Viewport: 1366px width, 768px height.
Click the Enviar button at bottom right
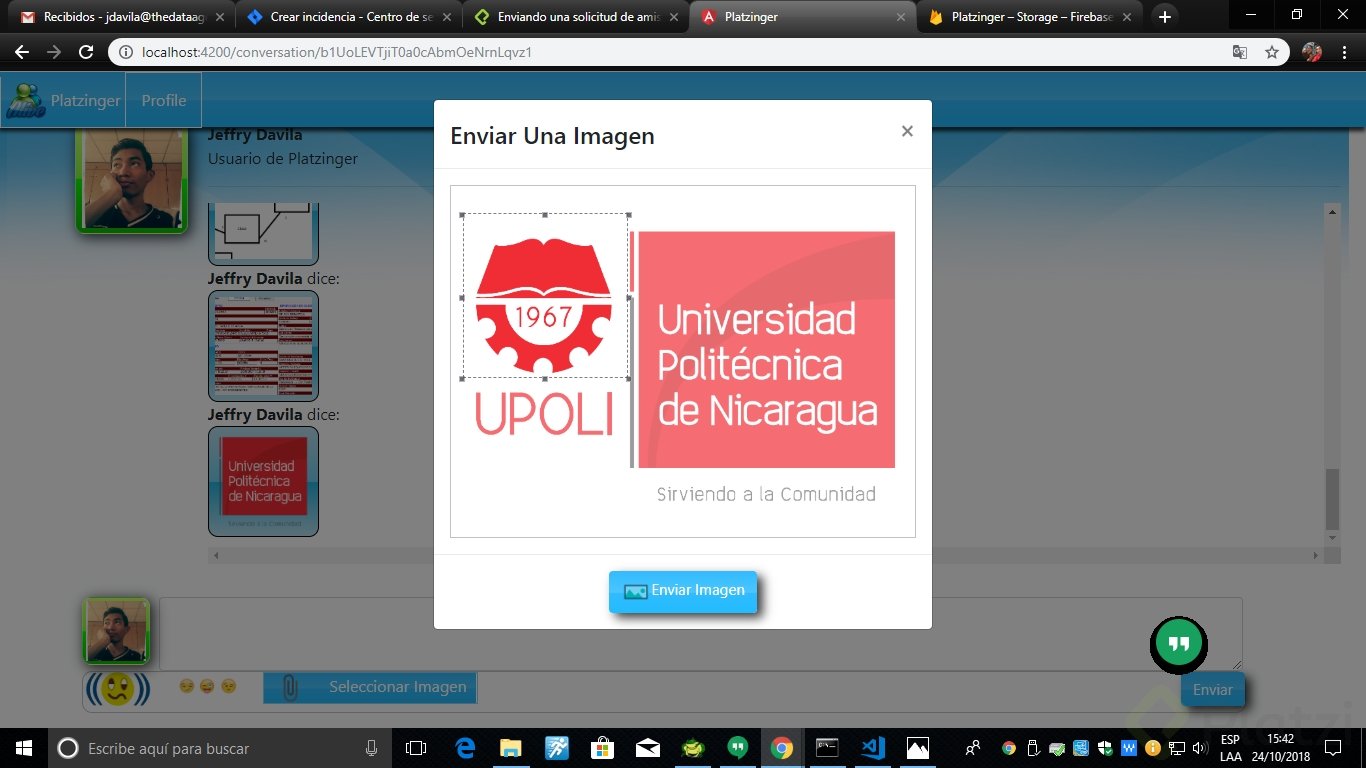click(x=1212, y=689)
